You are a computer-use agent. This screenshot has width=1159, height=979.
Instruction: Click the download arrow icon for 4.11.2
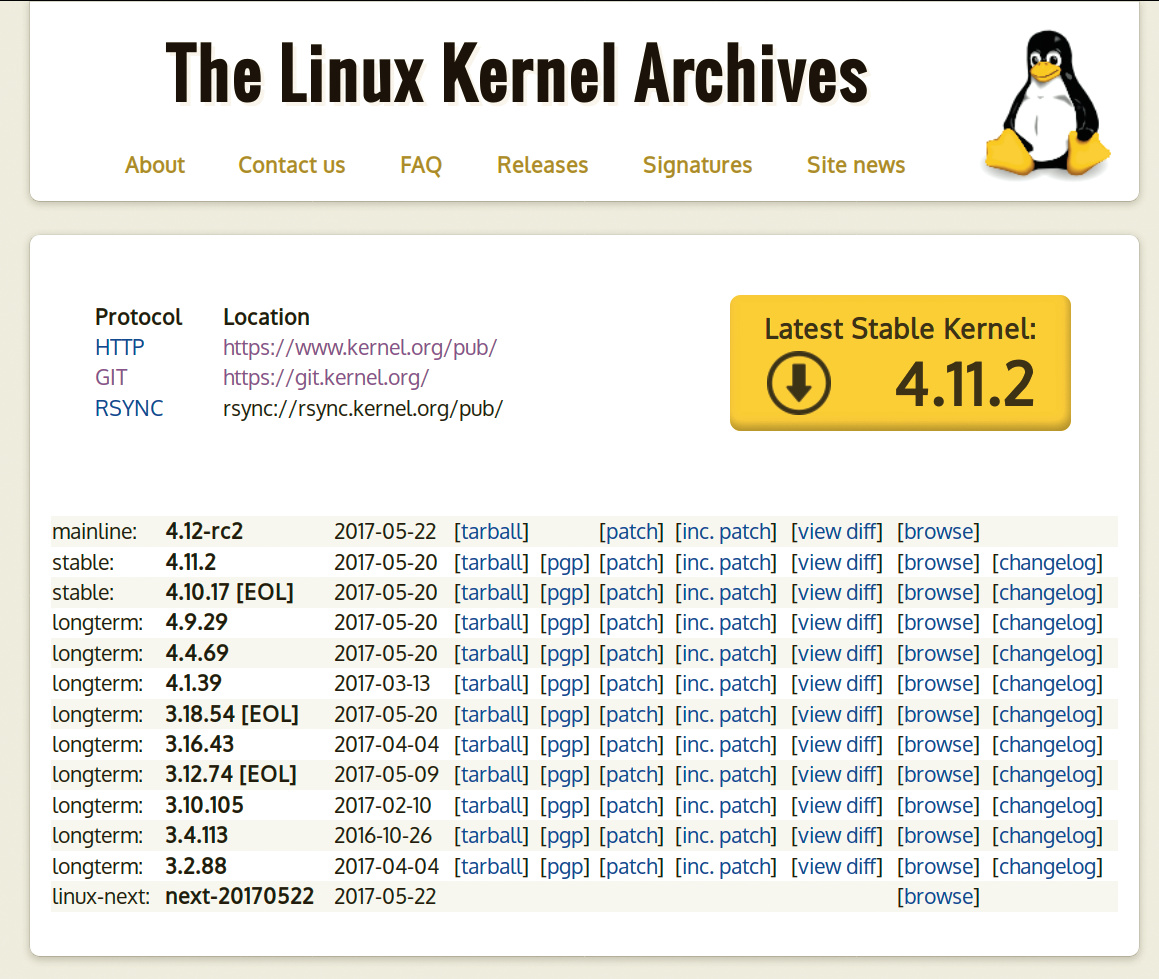pos(798,383)
